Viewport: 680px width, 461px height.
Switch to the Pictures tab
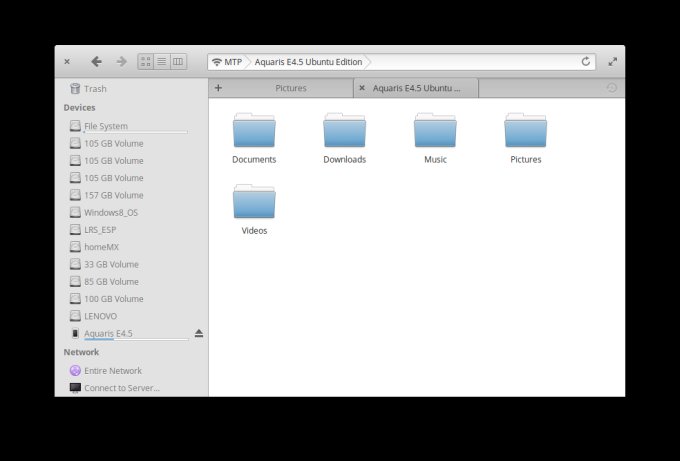291,88
